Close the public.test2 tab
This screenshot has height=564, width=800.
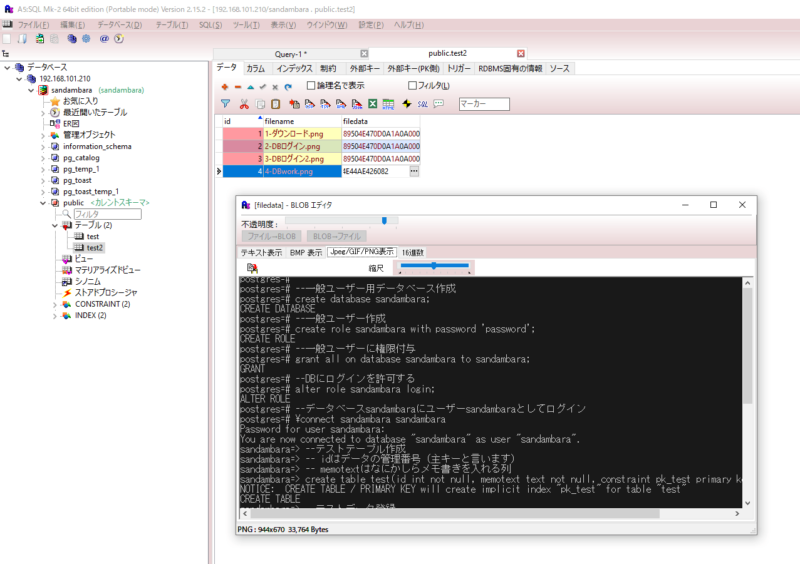pyautogui.click(x=520, y=54)
